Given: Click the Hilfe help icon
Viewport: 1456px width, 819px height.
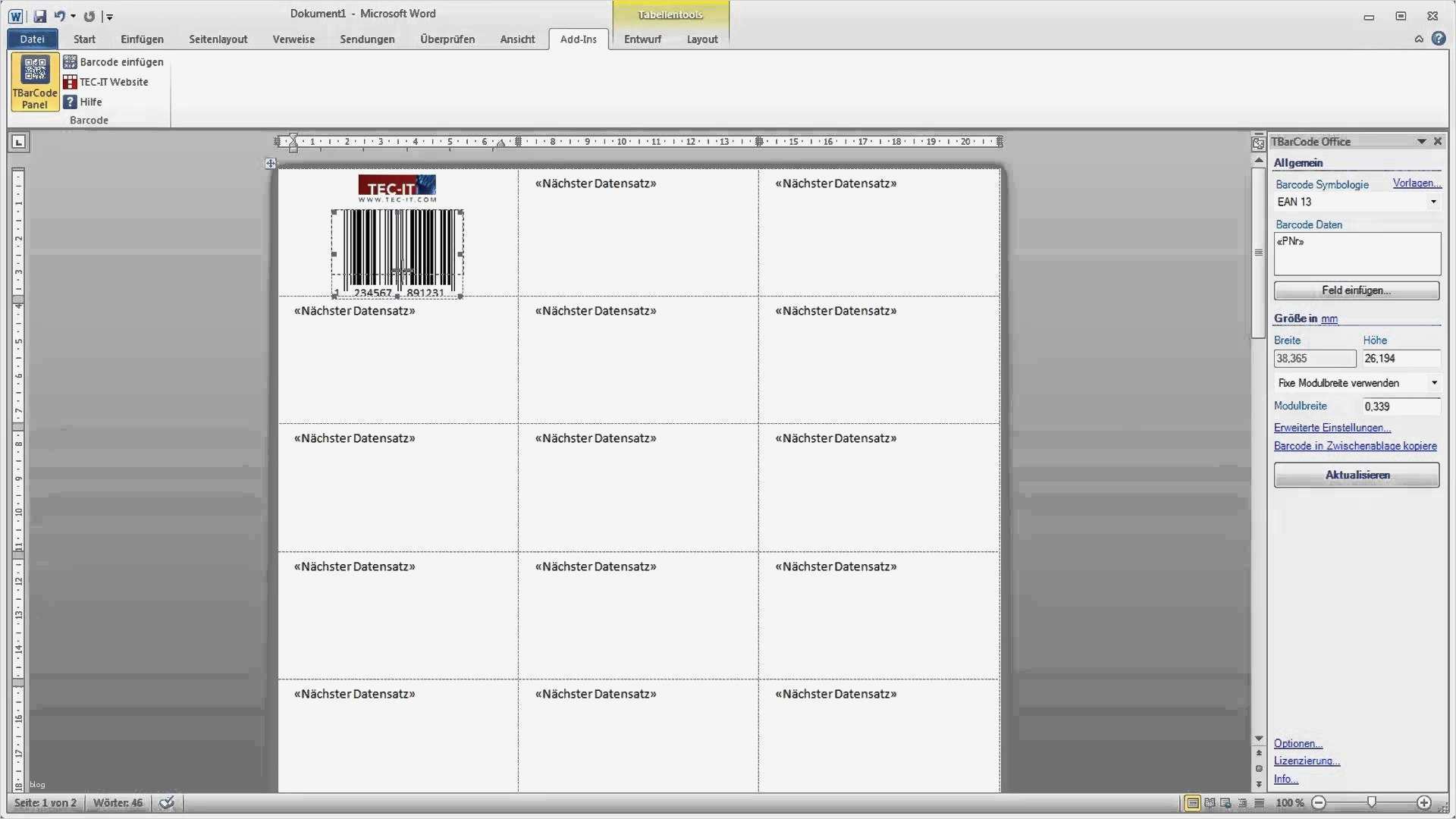Looking at the screenshot, I should pos(70,102).
